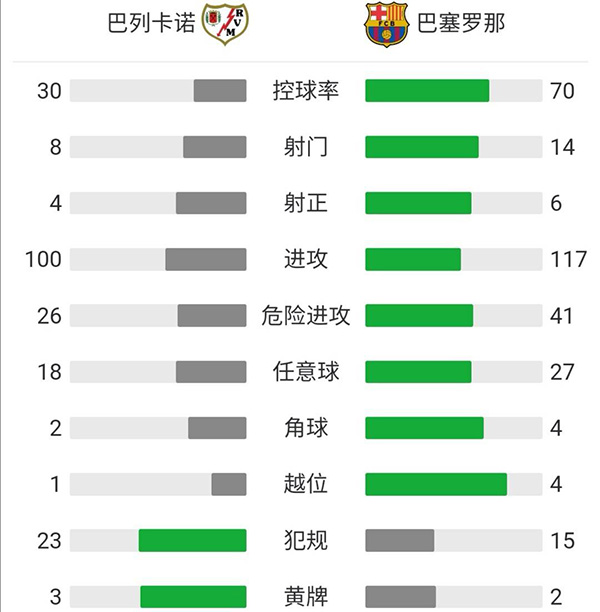Select the 角球 corners label

[x=305, y=428]
